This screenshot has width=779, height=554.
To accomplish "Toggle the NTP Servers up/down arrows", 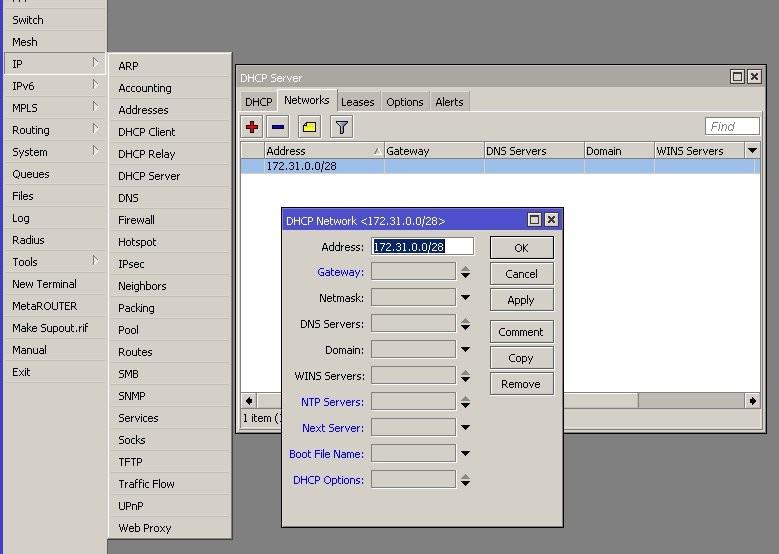I will 465,401.
